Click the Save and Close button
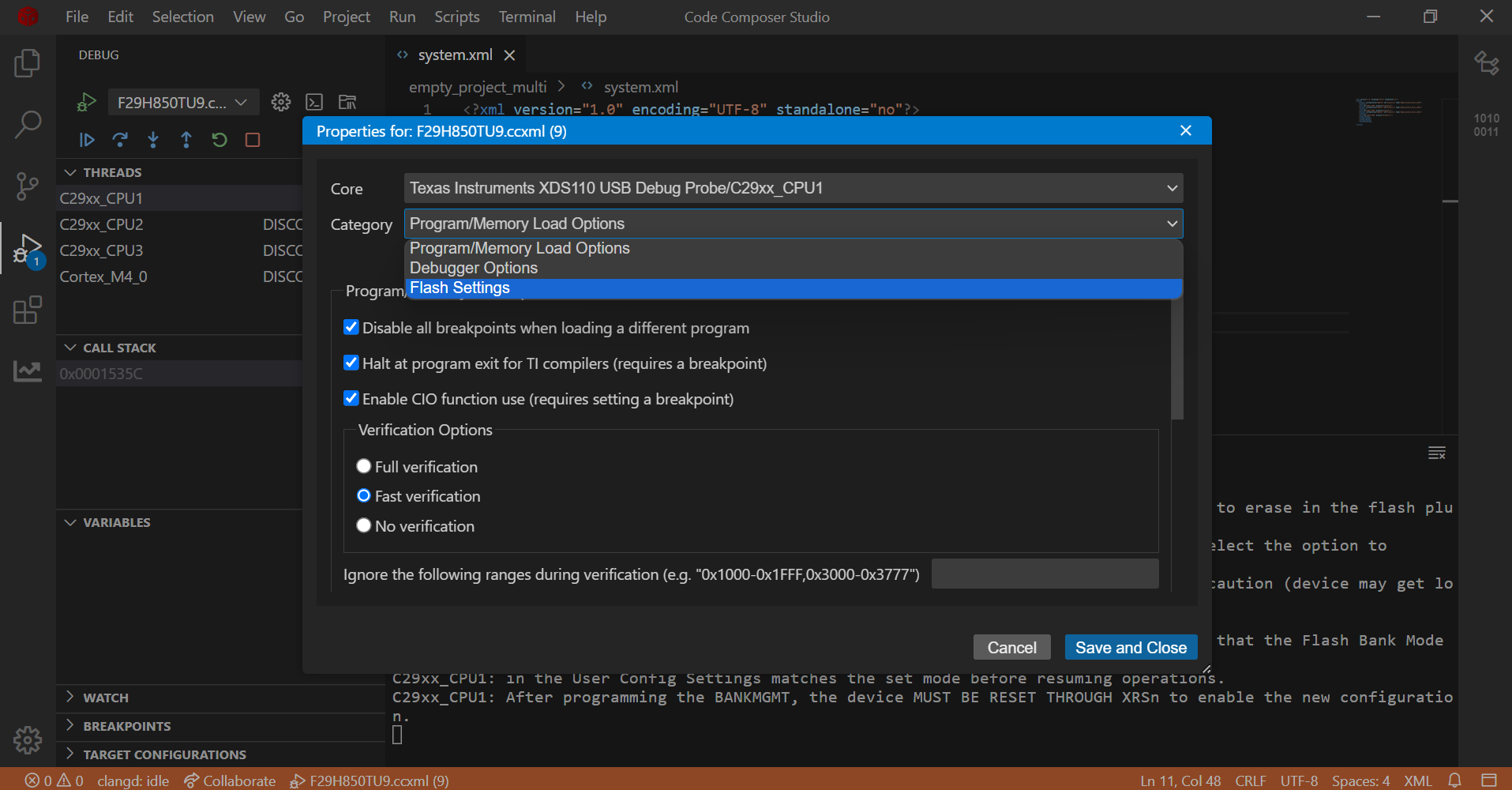The width and height of the screenshot is (1512, 790). (x=1131, y=647)
